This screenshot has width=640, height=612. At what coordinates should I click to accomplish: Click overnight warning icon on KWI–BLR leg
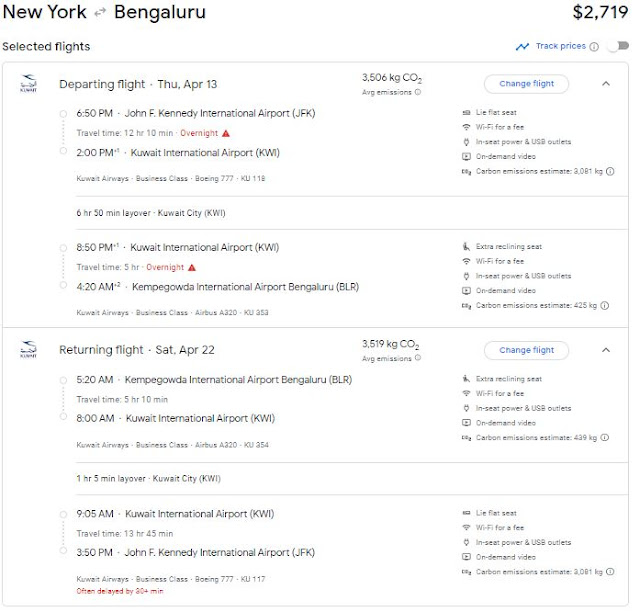(192, 268)
